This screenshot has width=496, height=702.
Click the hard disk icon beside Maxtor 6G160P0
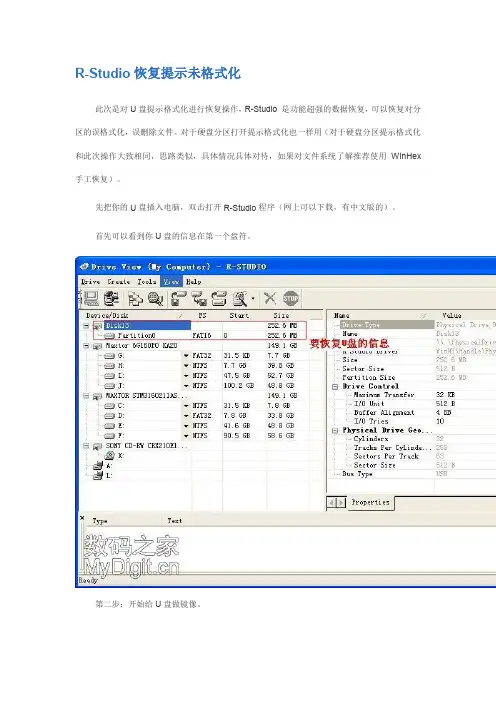coord(98,346)
